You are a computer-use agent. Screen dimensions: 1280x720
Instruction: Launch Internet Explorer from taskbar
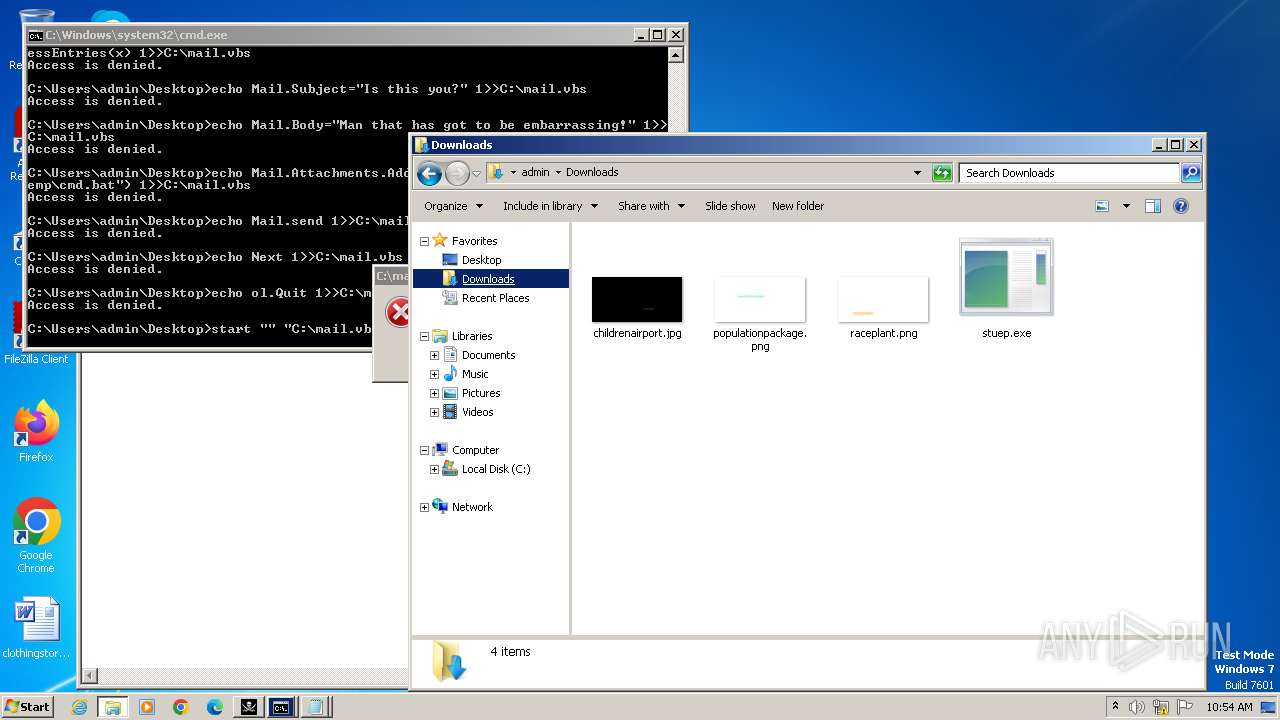pos(79,707)
